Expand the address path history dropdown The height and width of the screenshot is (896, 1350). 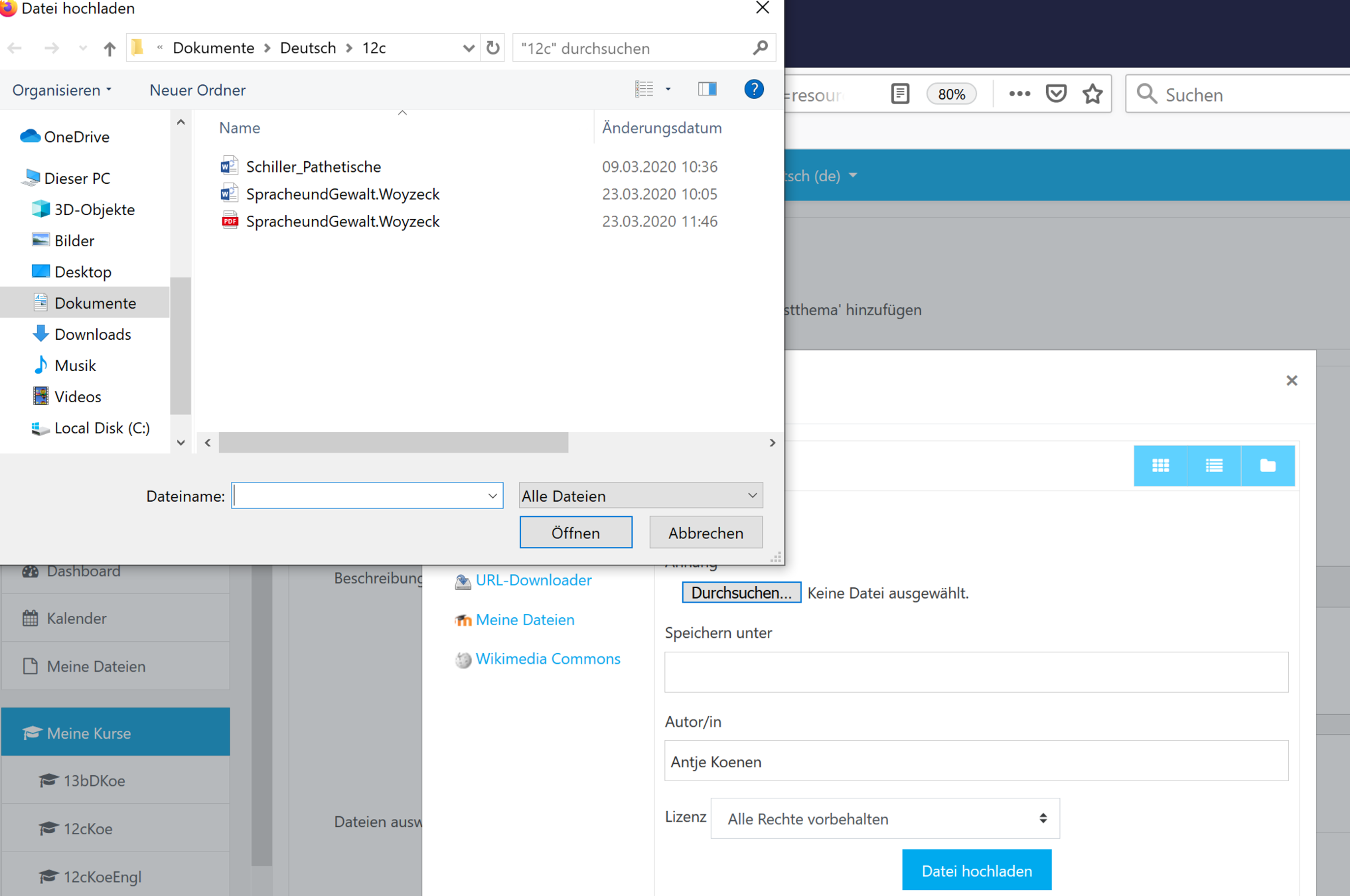[x=468, y=48]
